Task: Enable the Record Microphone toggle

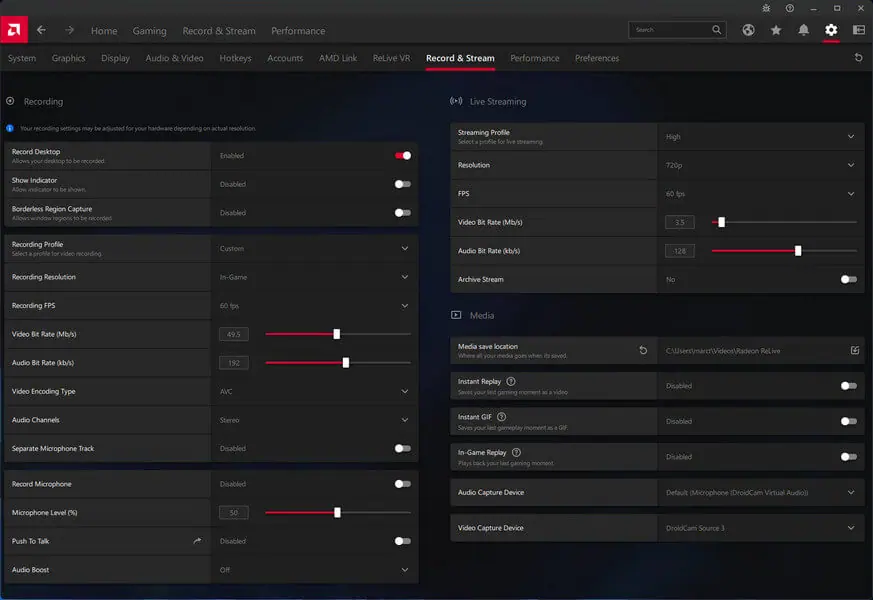Action: pos(403,484)
